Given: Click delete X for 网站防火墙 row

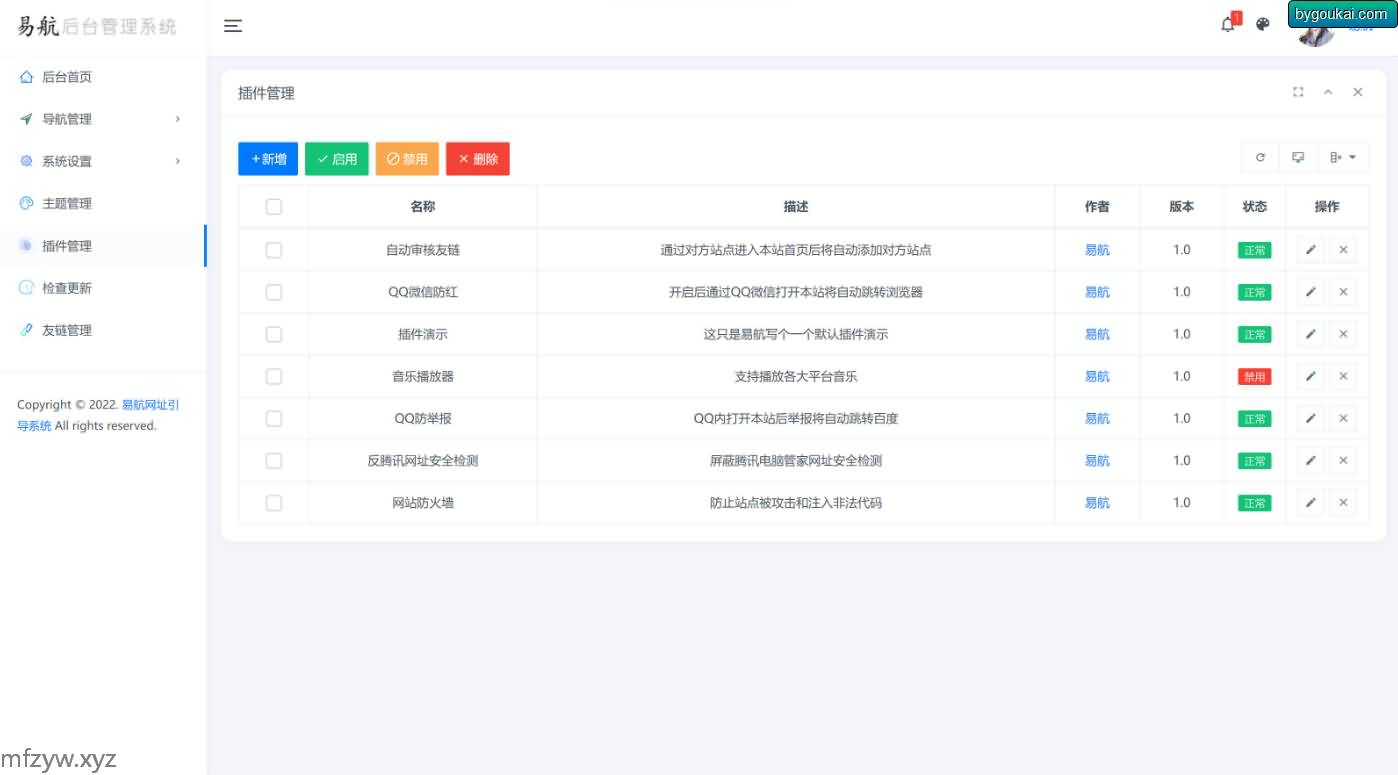Looking at the screenshot, I should (x=1343, y=503).
